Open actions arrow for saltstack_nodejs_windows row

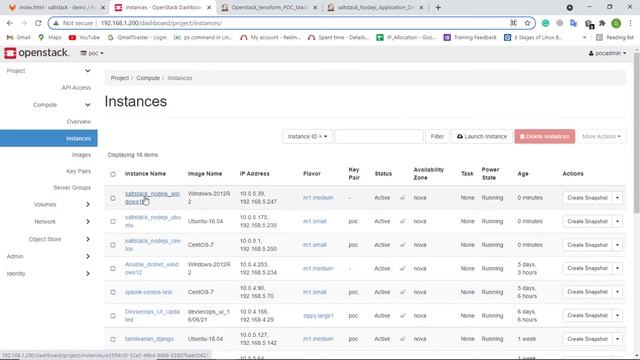click(x=618, y=198)
